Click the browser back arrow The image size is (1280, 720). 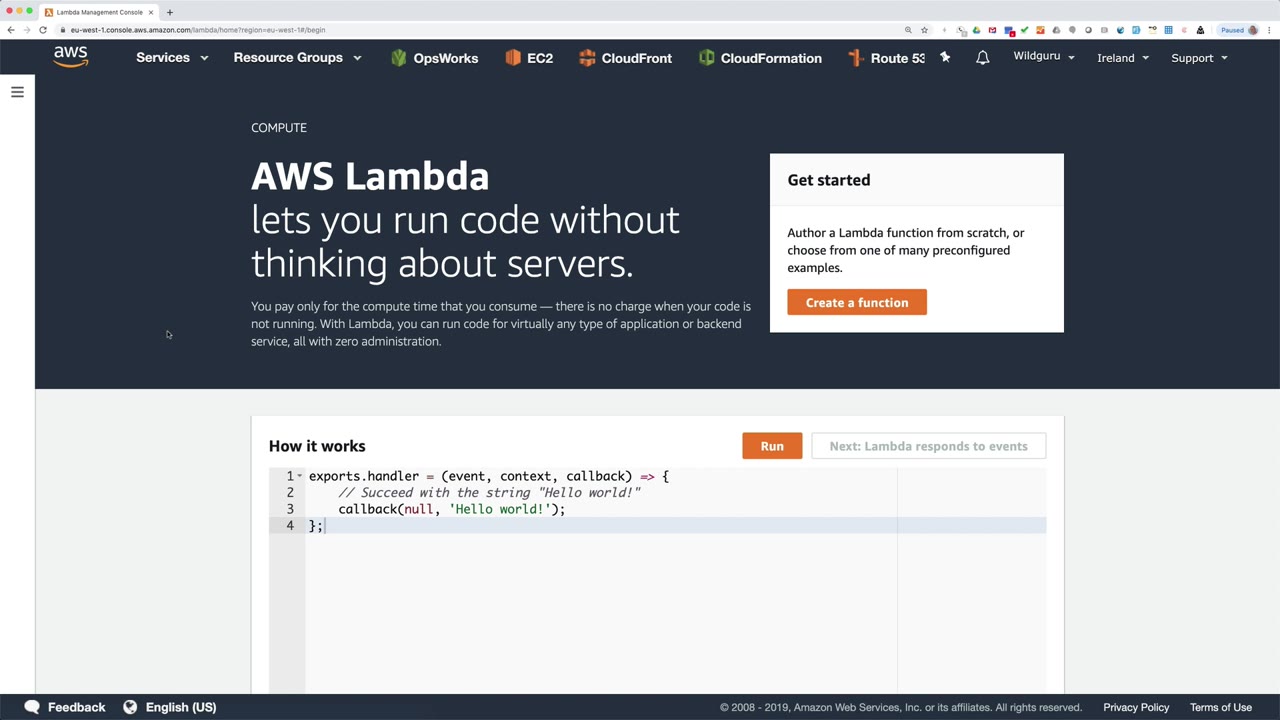tap(11, 30)
